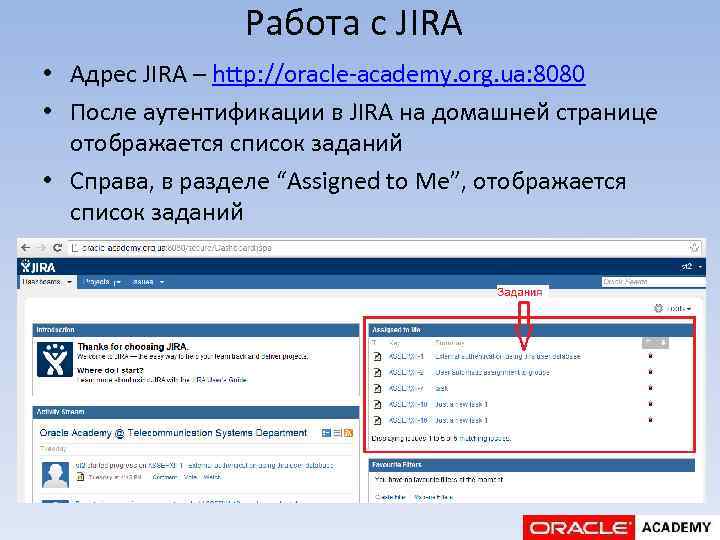The width and height of the screenshot is (720, 540).
Task: Bookmark the page with the star icon
Action: [x=694, y=248]
